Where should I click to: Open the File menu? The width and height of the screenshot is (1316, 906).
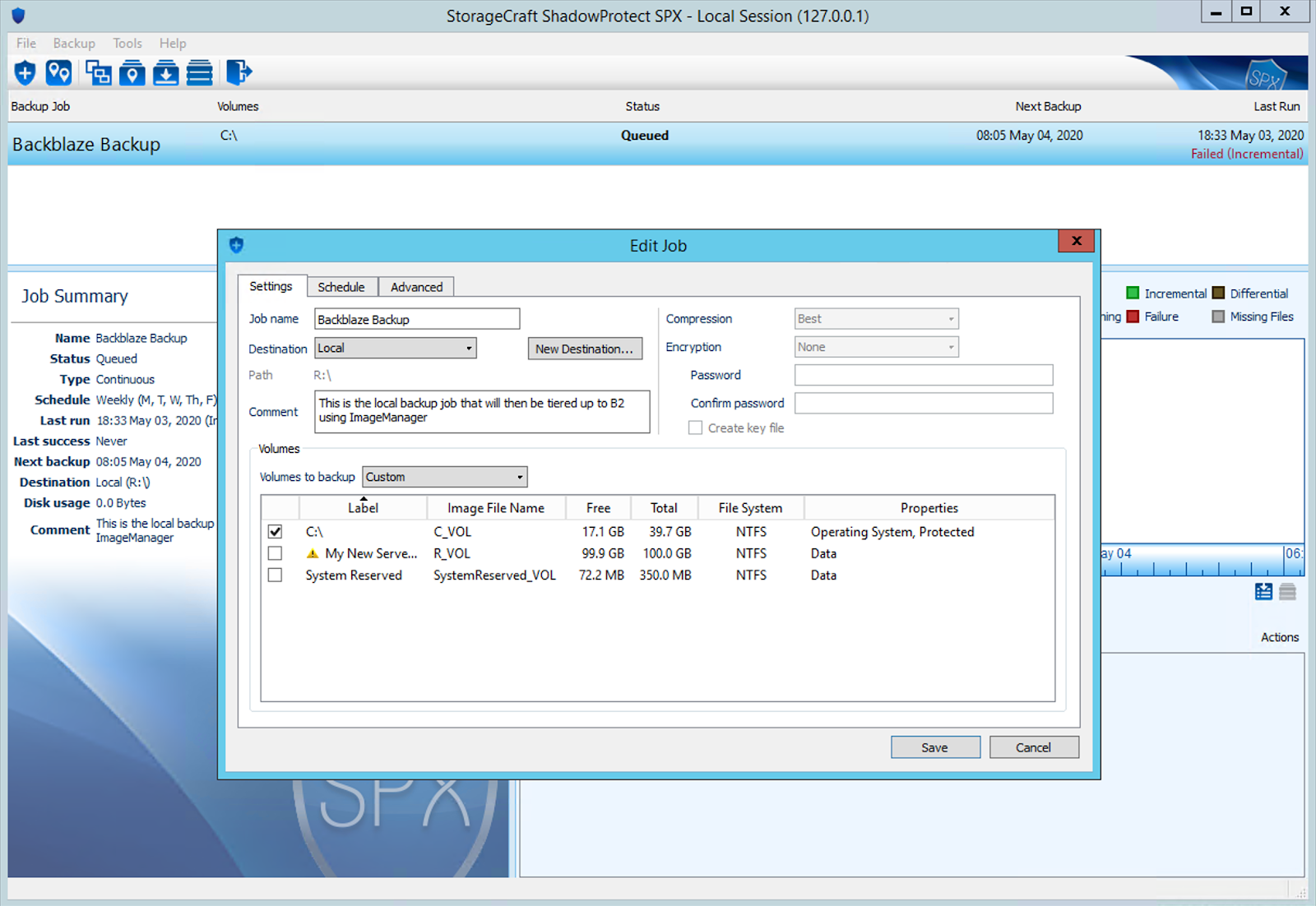point(26,43)
